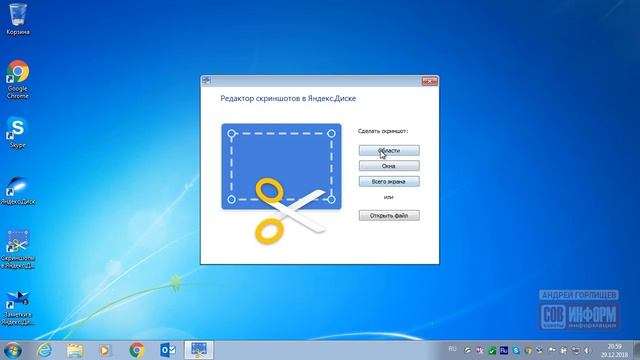Screen dimensions: 640x360
Task: Click the scissors illustration in the dialog
Action: click(291, 211)
